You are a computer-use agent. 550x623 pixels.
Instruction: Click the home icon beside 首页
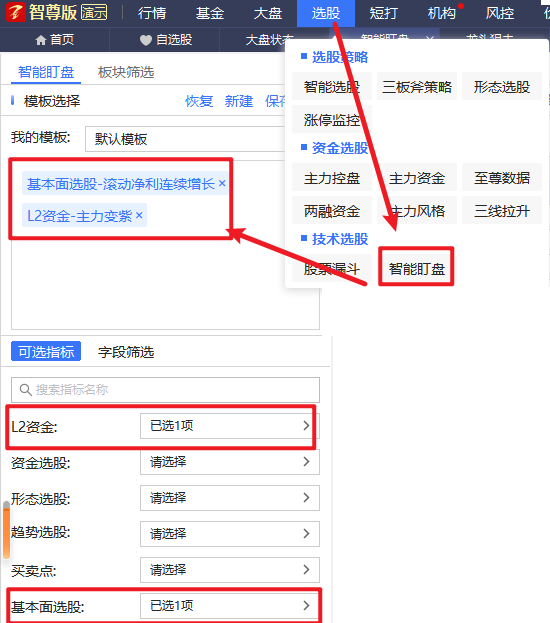(41, 40)
